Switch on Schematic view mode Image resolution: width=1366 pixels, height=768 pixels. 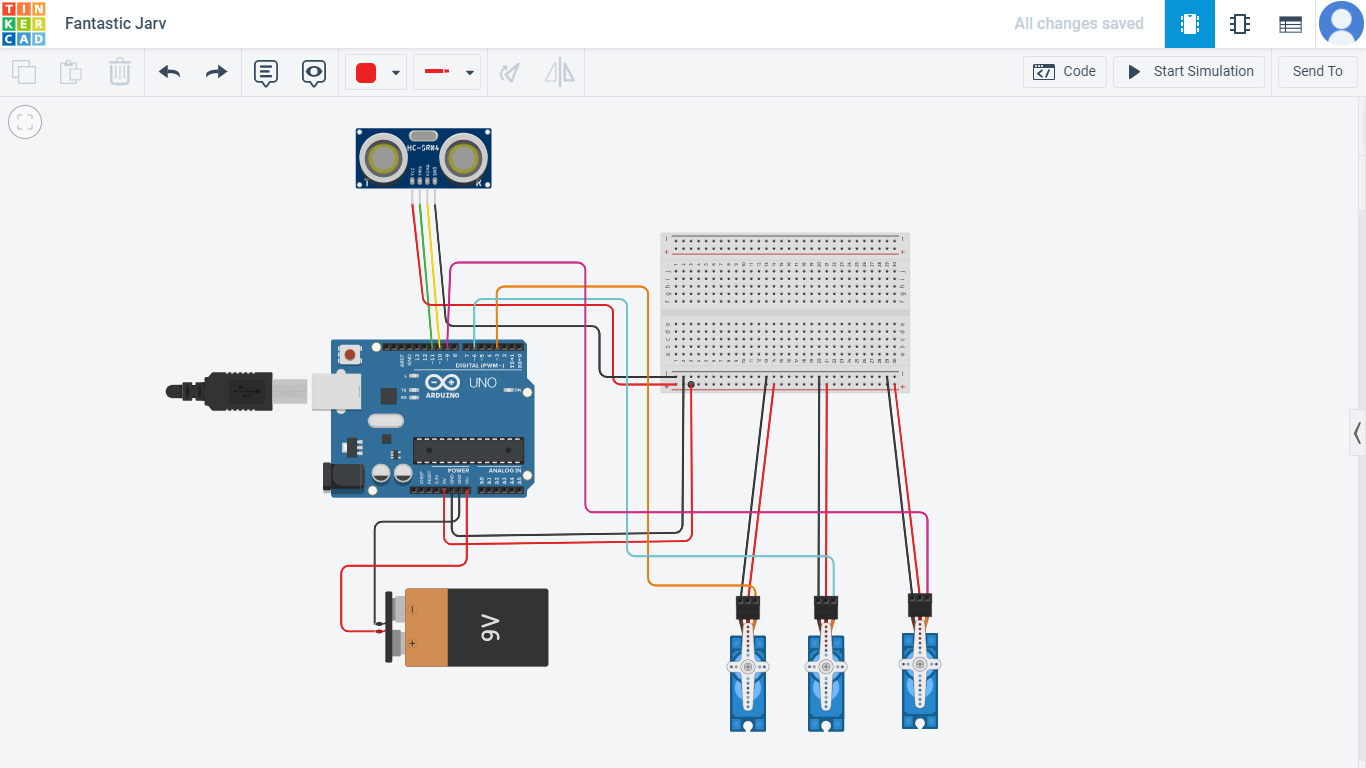tap(1240, 23)
